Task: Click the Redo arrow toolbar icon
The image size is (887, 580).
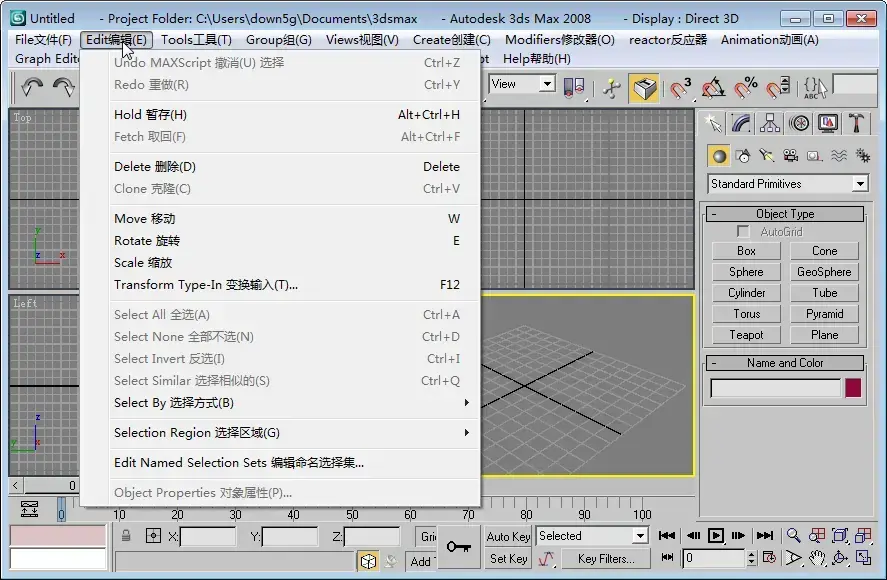Action: point(63,87)
